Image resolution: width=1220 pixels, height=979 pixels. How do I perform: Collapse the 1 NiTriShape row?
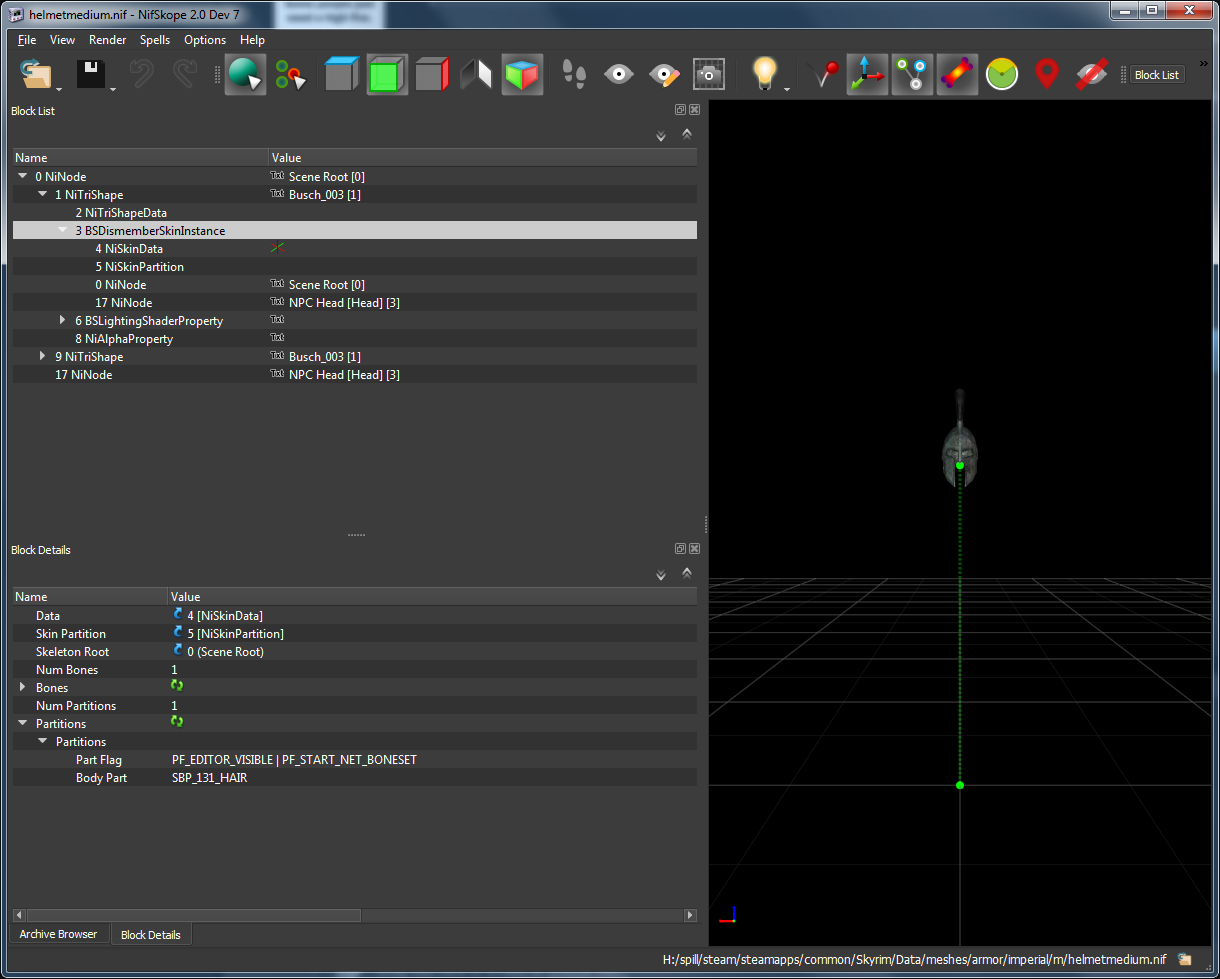43,194
